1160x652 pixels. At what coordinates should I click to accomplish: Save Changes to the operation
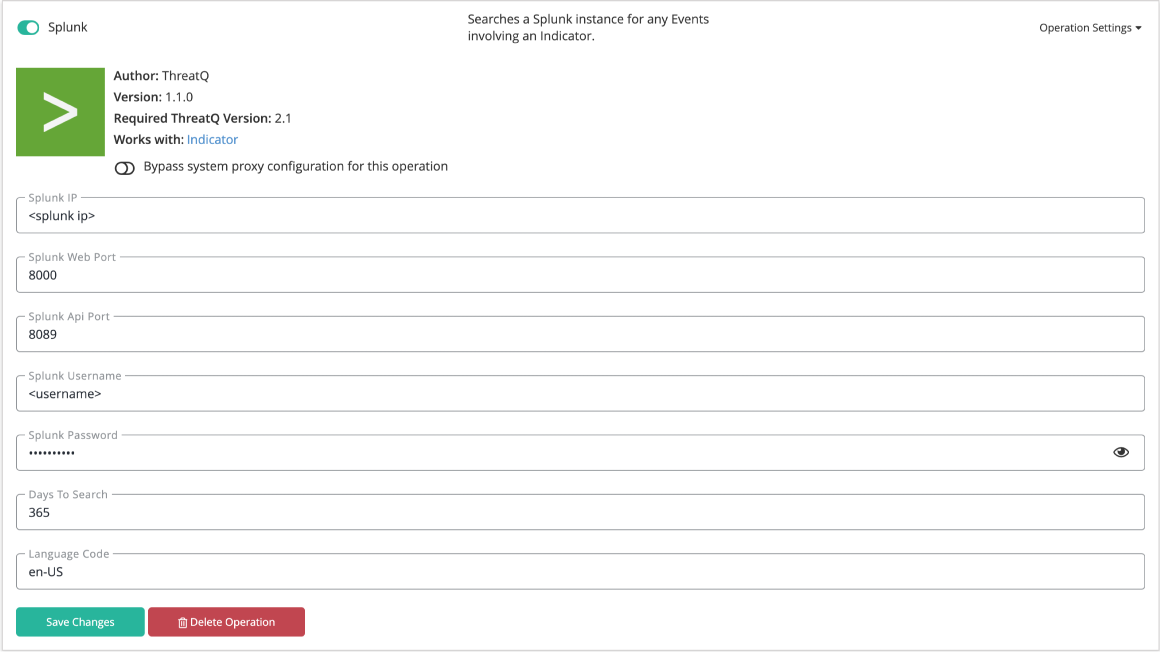coord(80,622)
